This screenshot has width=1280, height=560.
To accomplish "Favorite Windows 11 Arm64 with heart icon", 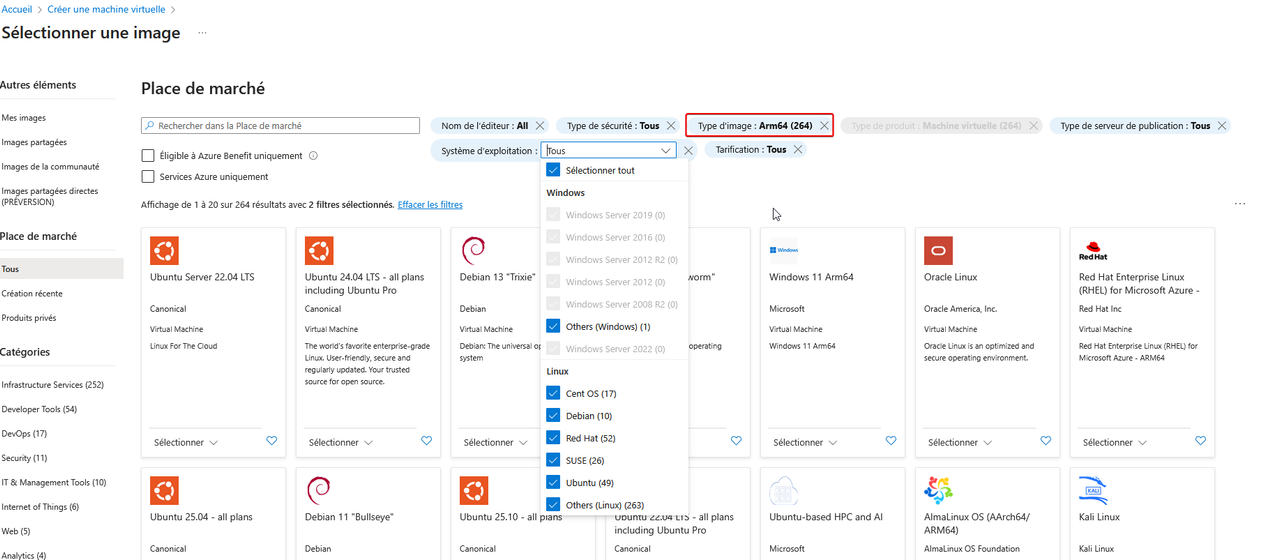I will pyautogui.click(x=891, y=441).
